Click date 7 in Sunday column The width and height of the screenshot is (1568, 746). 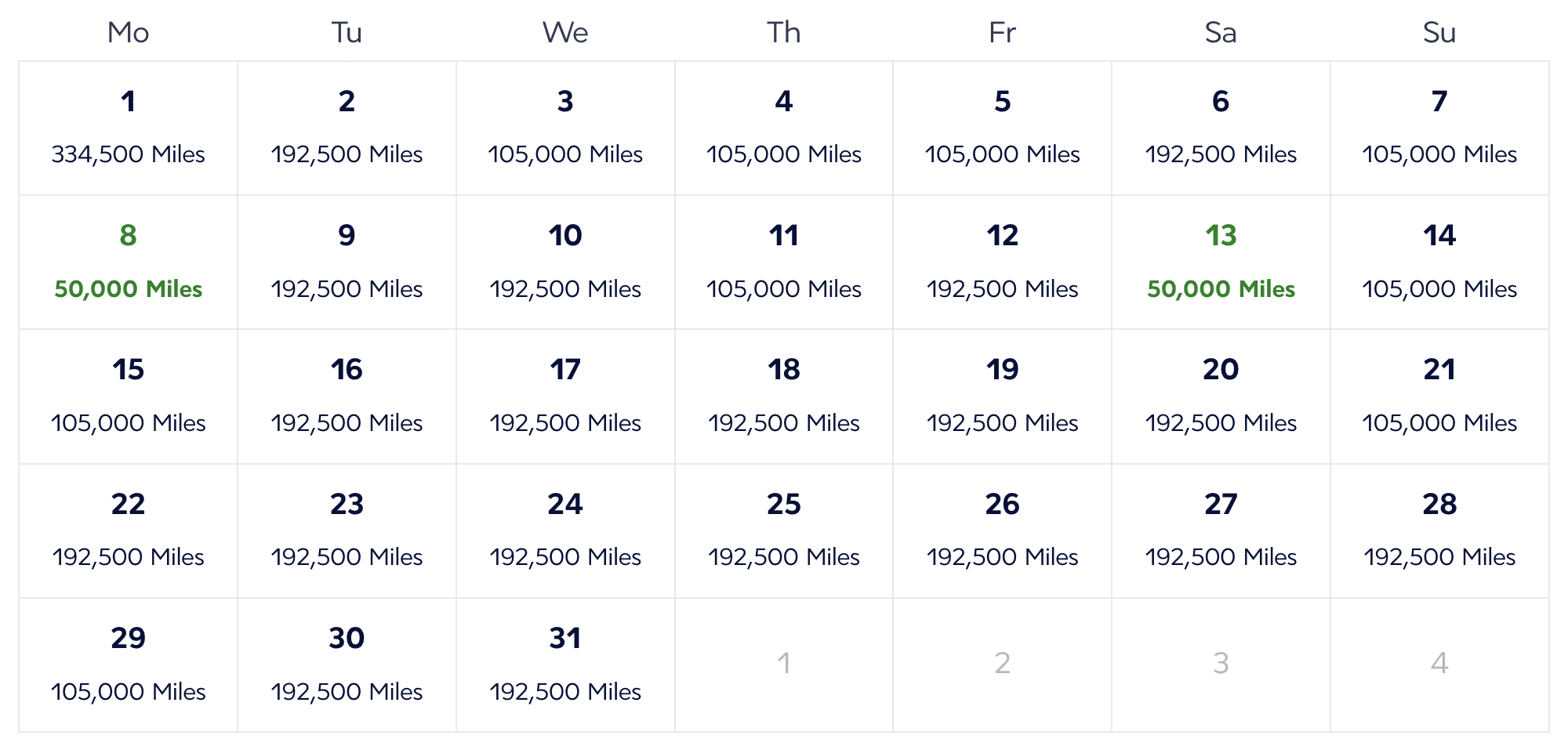tap(1439, 128)
